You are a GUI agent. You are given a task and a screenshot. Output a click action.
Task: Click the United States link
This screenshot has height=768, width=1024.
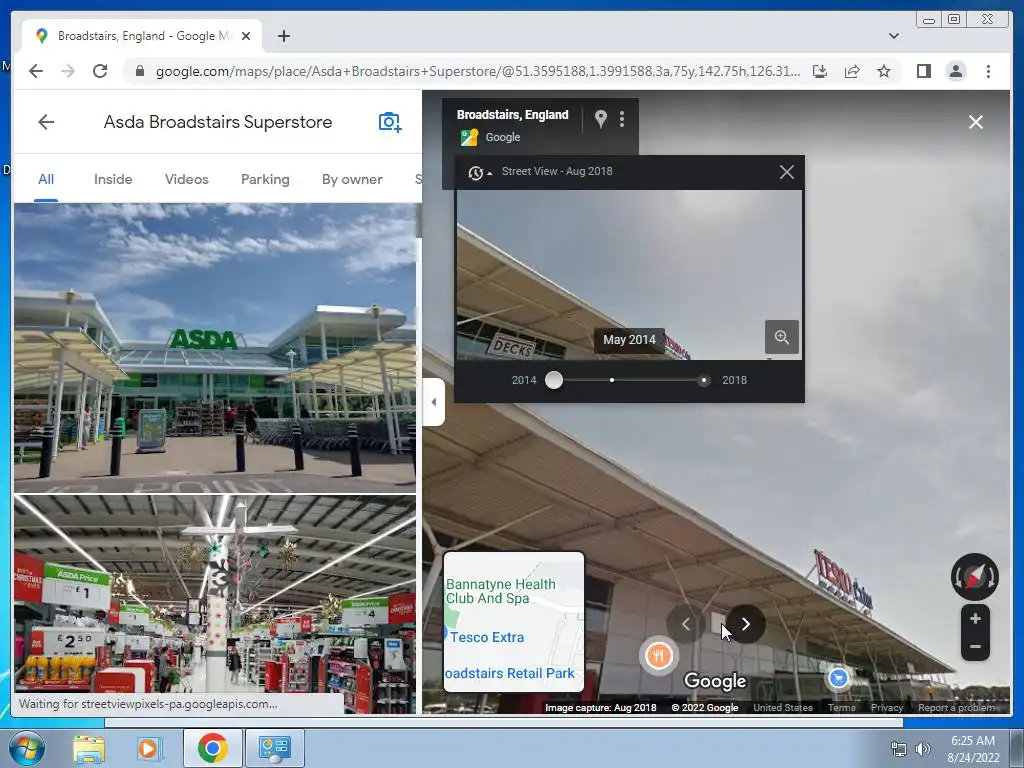click(x=782, y=707)
